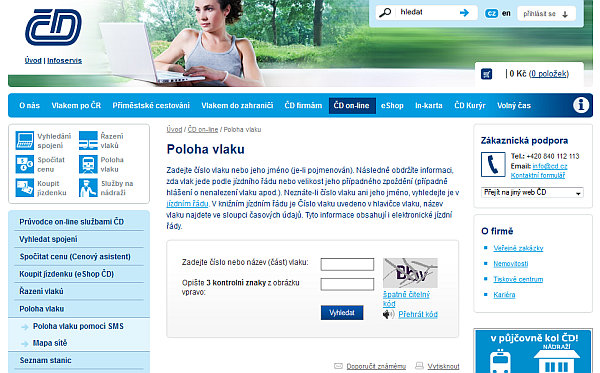The width and height of the screenshot is (600, 373).
Task: Open the Koupit jízdenku icon
Action: click(25, 188)
